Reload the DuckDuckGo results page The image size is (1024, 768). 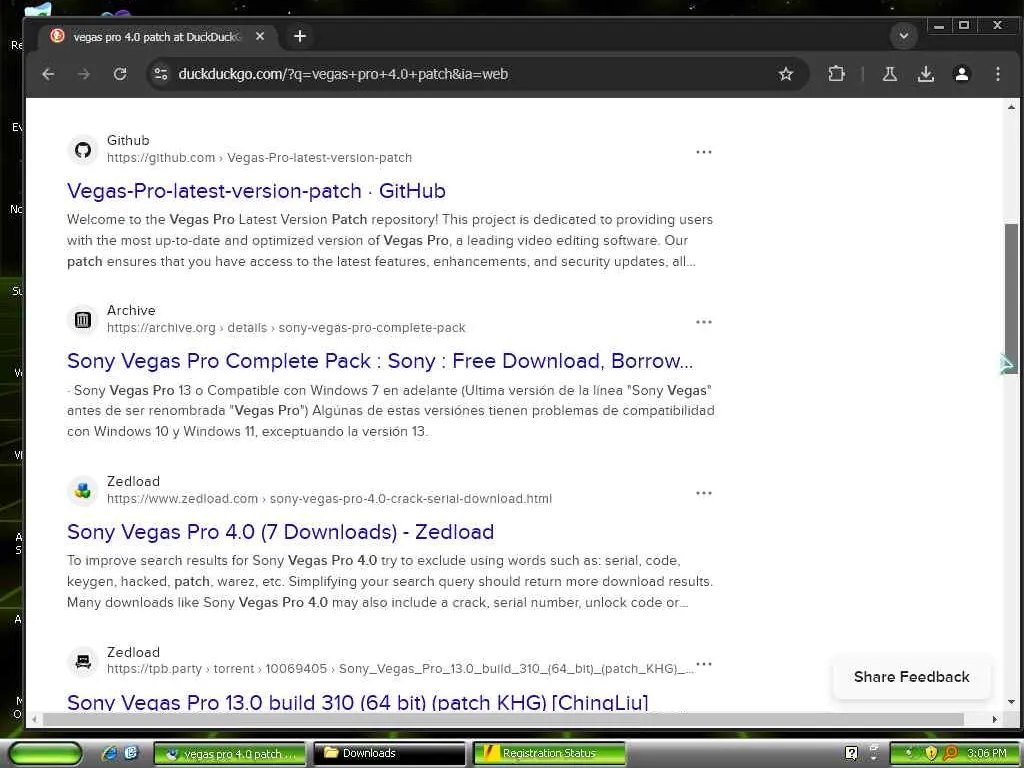tap(120, 74)
